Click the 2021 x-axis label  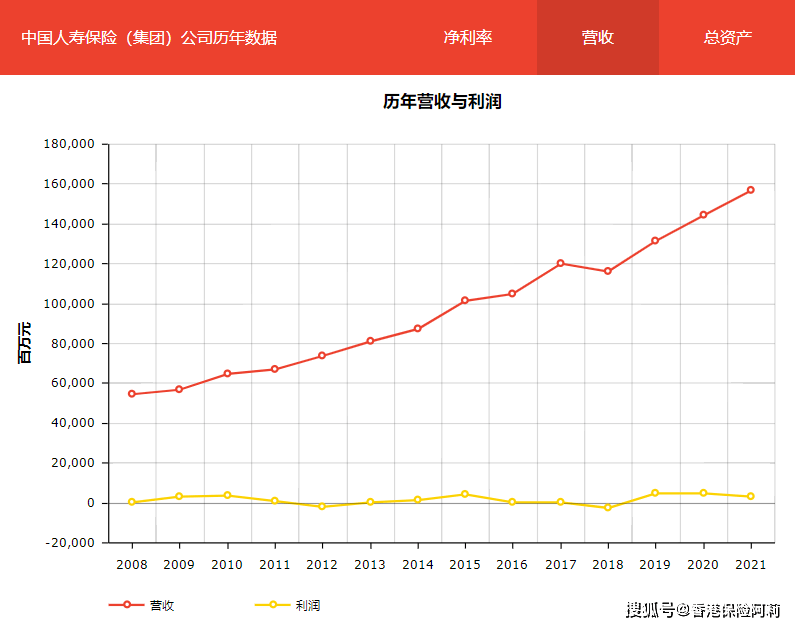coord(751,565)
